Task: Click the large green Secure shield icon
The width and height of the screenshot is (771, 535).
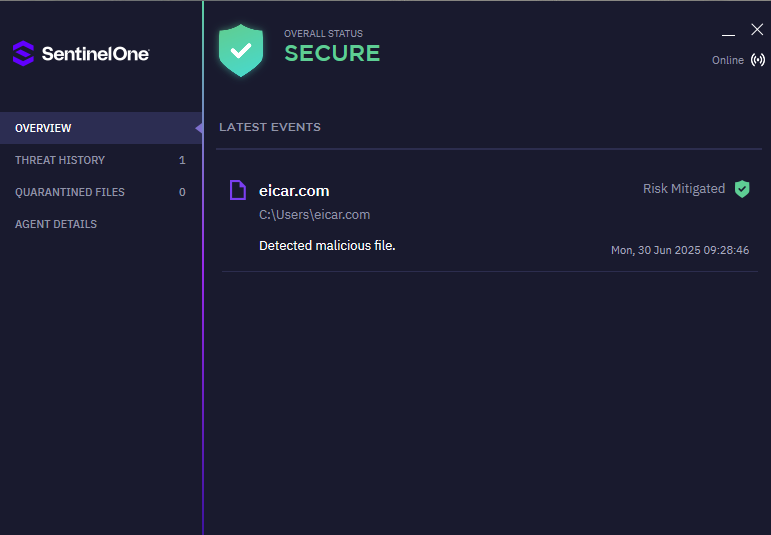Action: click(241, 51)
